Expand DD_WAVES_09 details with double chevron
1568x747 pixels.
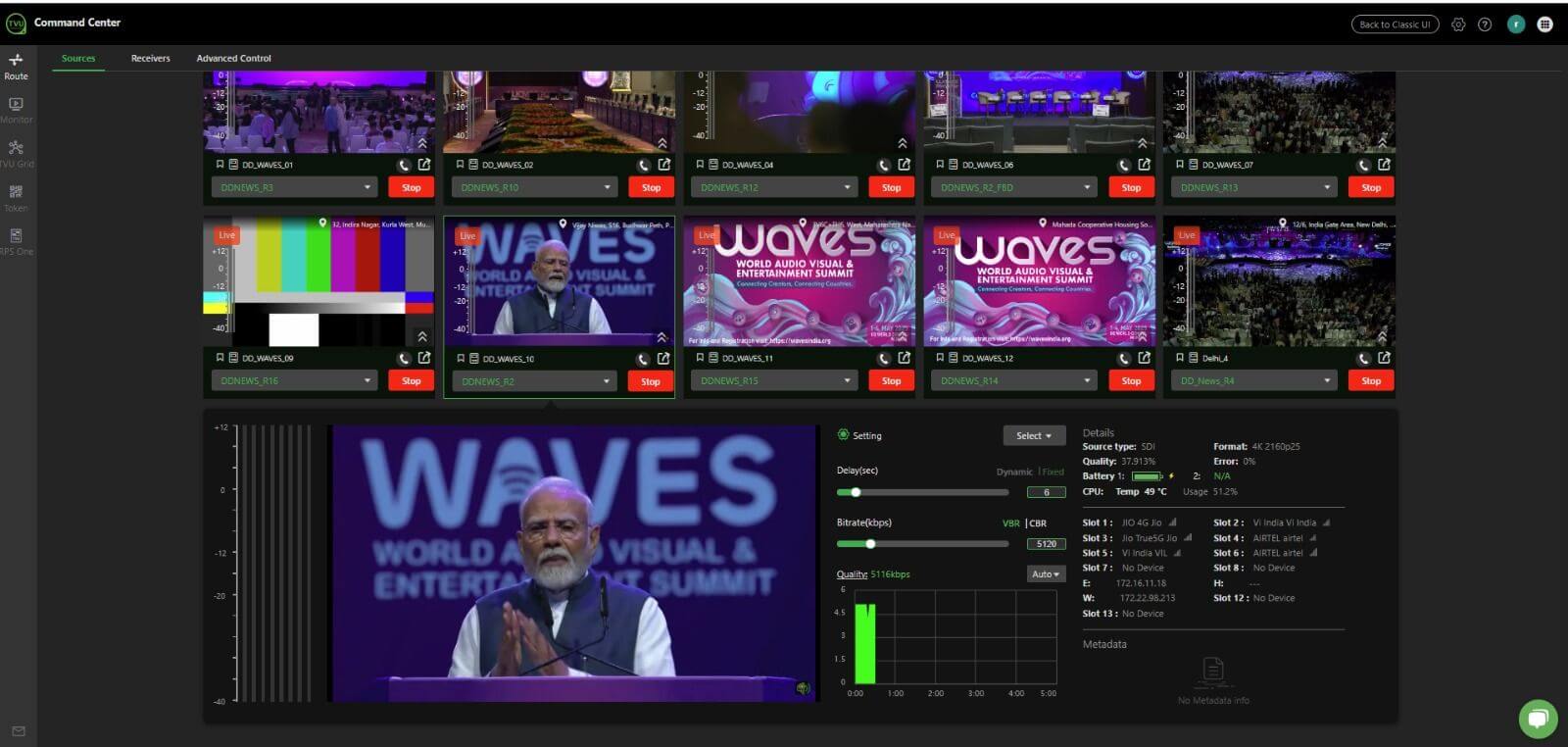tap(422, 336)
